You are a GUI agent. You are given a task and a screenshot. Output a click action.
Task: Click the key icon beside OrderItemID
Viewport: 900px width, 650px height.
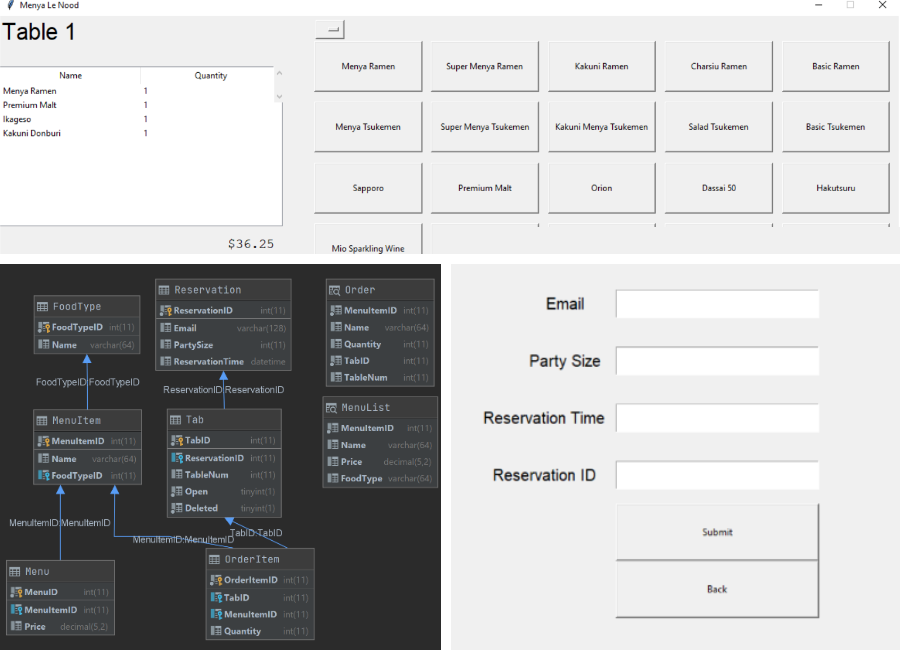pos(215,580)
